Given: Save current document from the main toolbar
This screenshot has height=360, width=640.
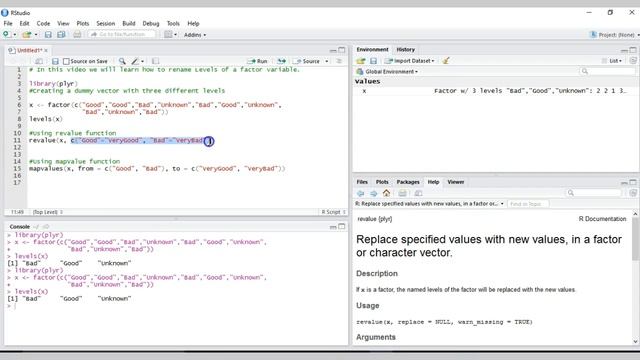Looking at the screenshot, I should point(48,35).
